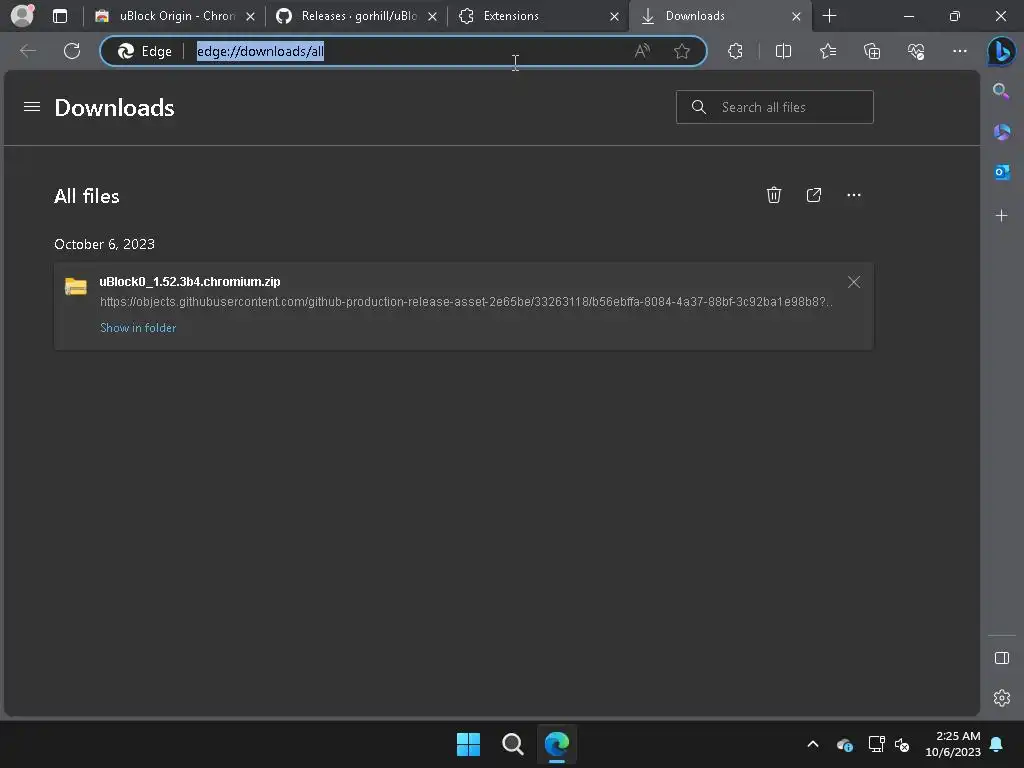Open the Favorites list icon

click(827, 51)
